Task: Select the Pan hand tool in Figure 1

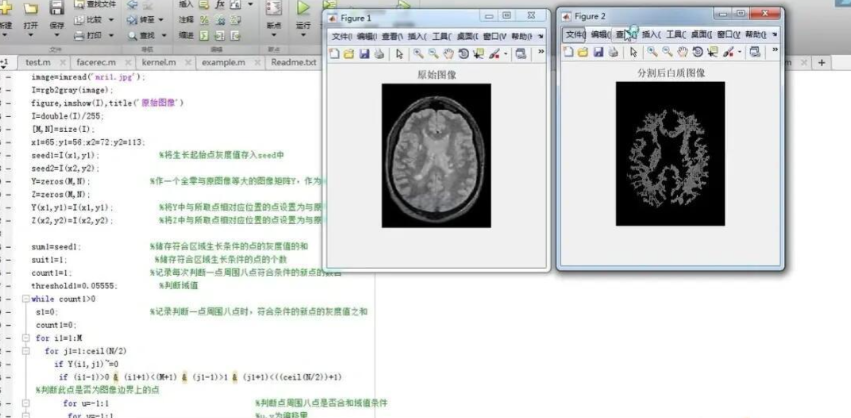Action: coord(448,53)
